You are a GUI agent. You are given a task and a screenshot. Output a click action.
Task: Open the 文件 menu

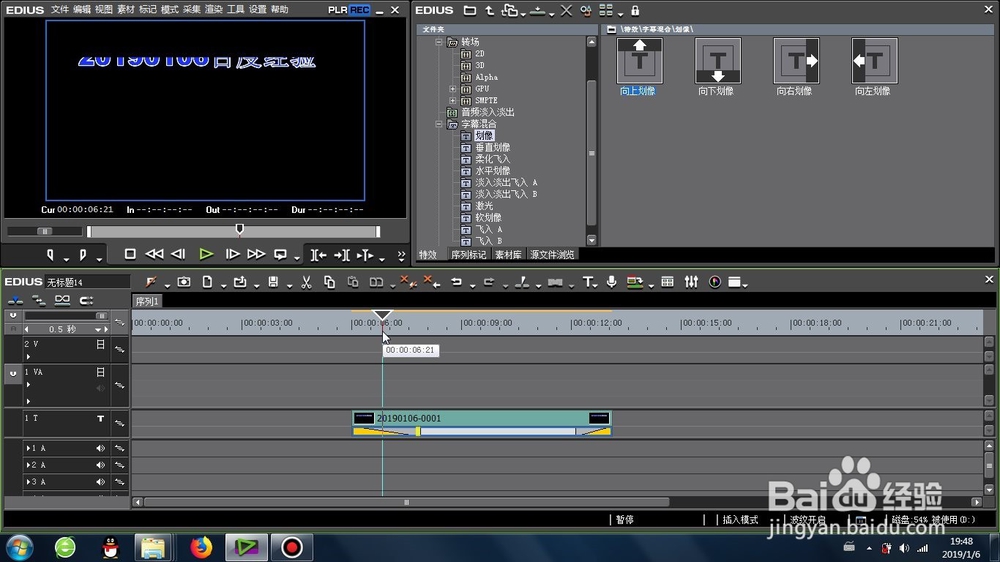click(60, 10)
